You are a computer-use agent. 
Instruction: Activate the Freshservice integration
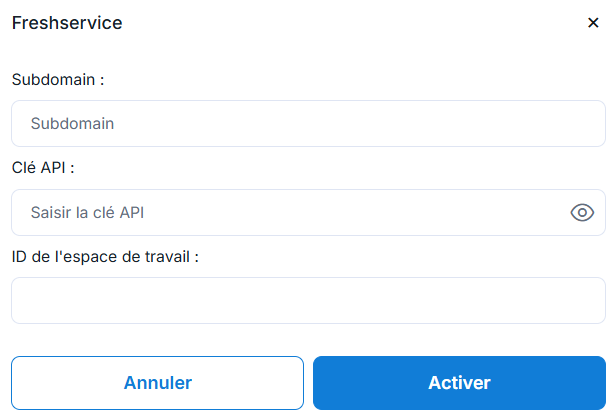pyautogui.click(x=459, y=383)
